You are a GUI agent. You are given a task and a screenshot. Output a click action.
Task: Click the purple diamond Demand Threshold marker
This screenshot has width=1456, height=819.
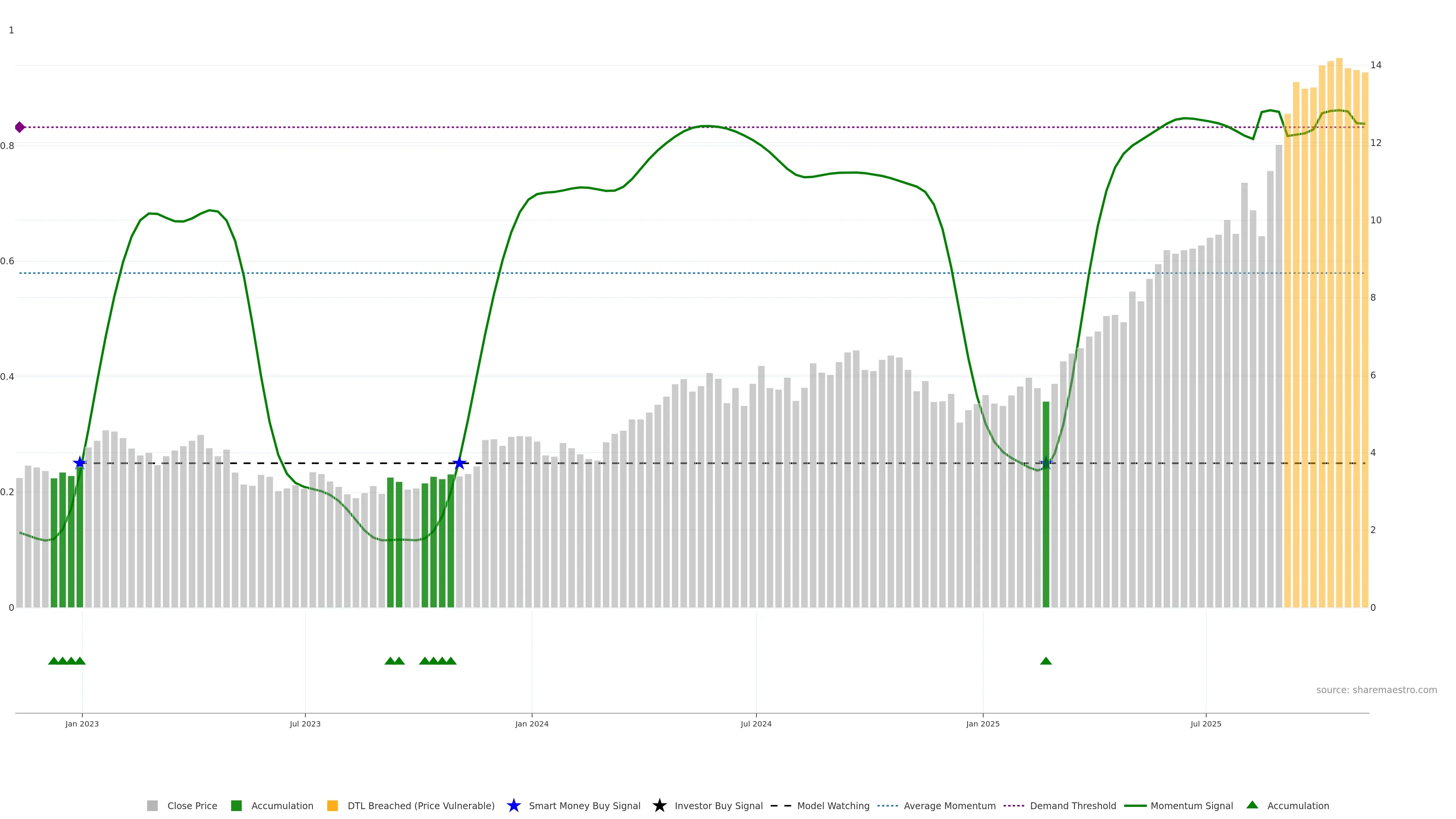point(20,127)
